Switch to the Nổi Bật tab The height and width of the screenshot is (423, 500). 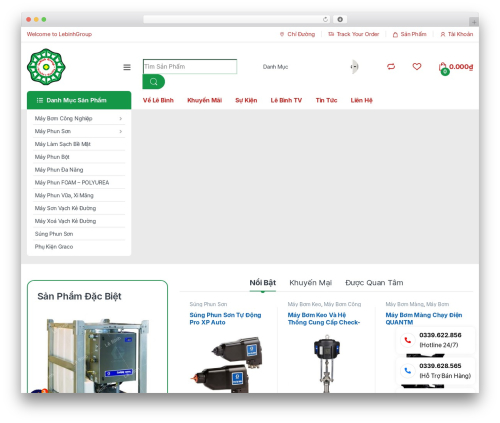(x=263, y=283)
